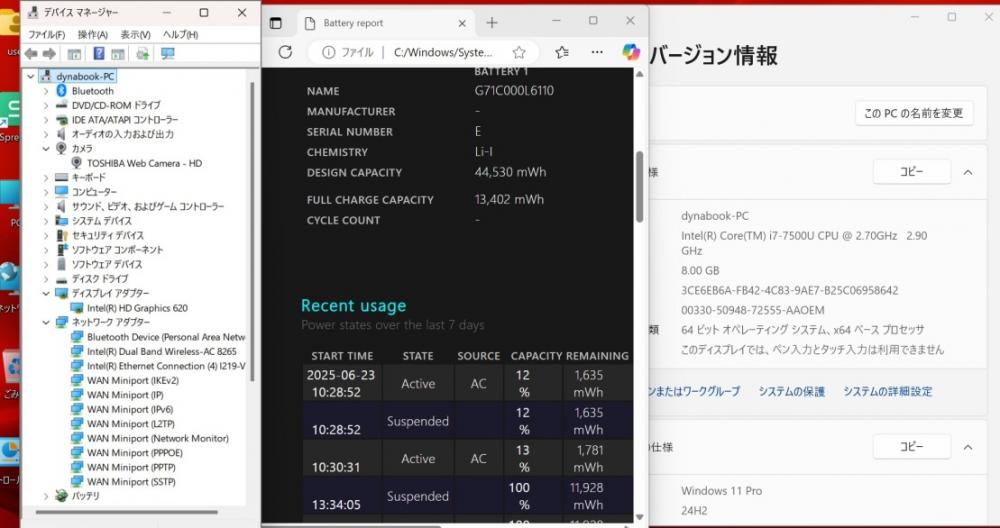Click the Update driver icon with green arrow
This screenshot has width=1000, height=528.
click(143, 54)
